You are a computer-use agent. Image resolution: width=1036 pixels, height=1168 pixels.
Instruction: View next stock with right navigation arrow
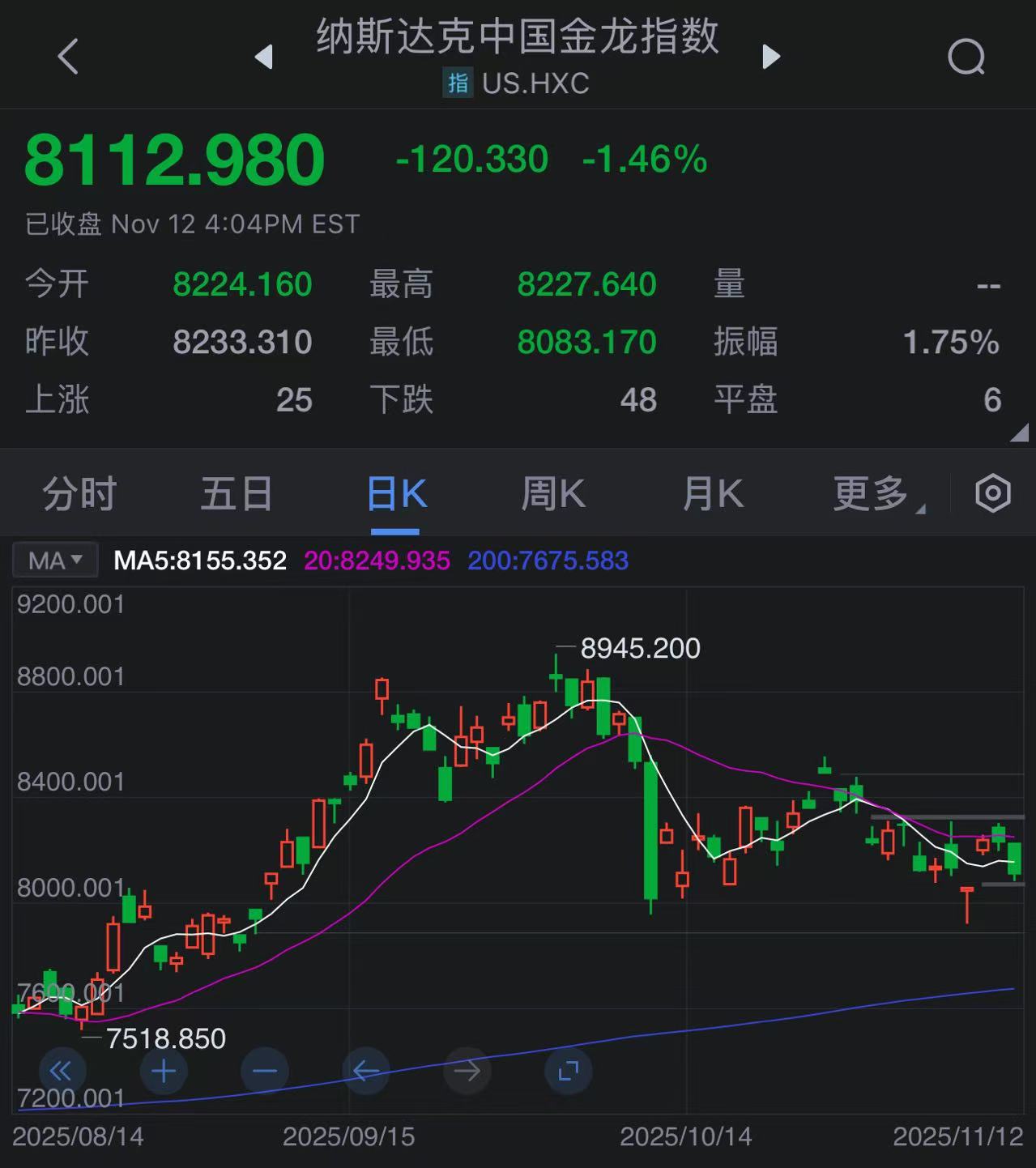pos(770,57)
